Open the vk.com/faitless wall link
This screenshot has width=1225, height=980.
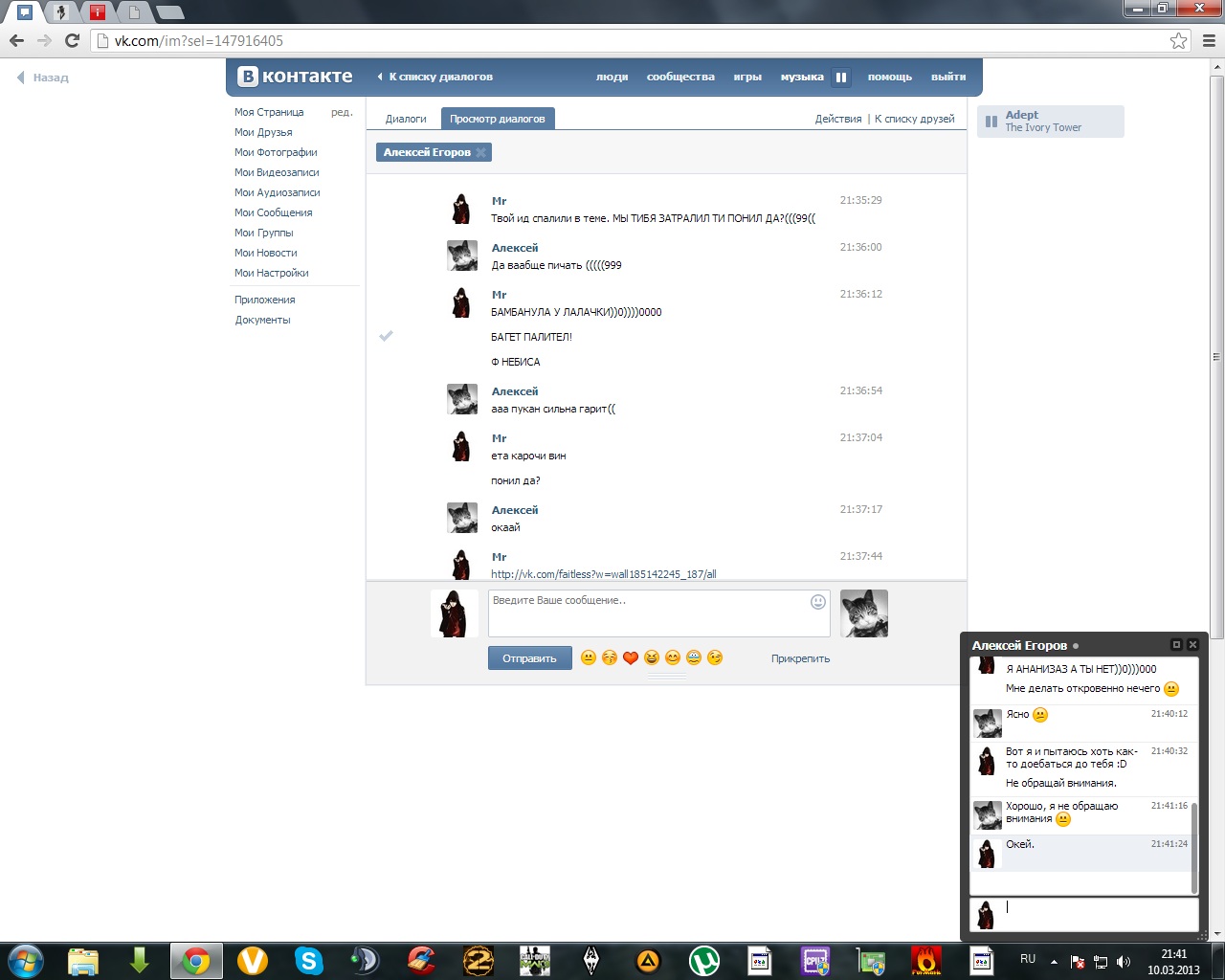point(603,574)
